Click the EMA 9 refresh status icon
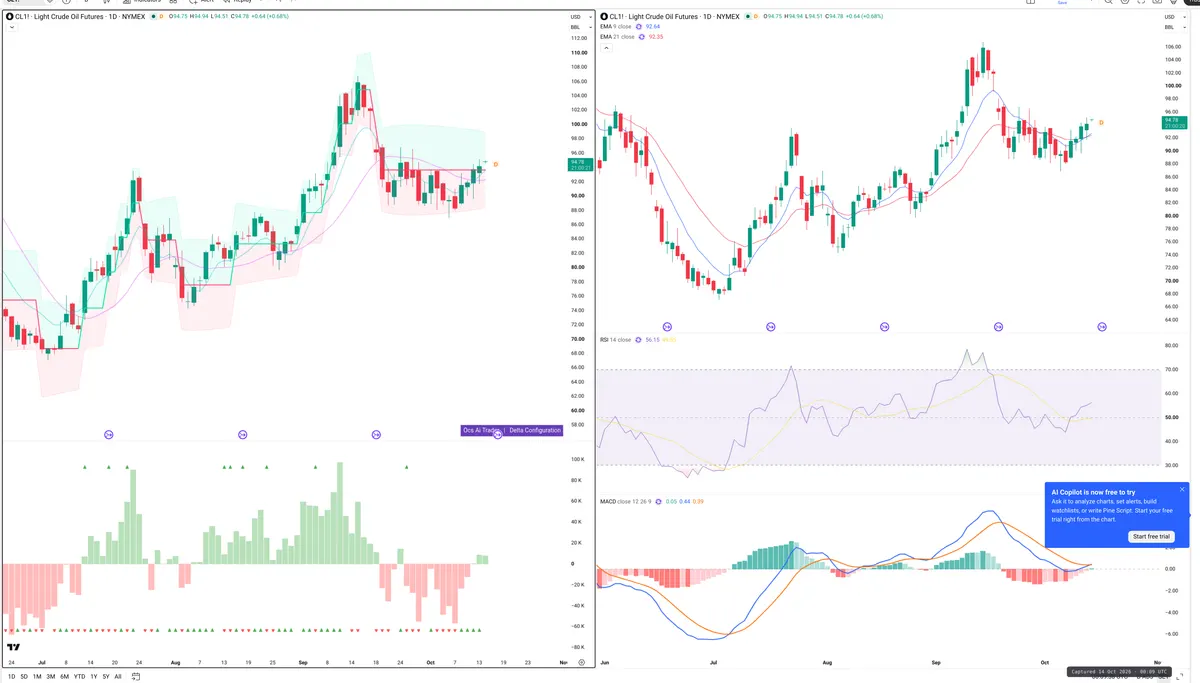 click(x=639, y=27)
